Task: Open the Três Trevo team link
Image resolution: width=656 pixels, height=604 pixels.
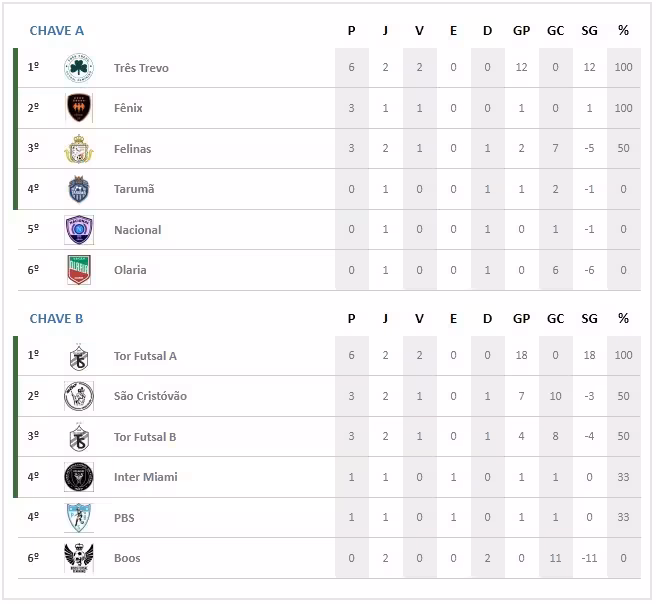Action: (x=141, y=68)
